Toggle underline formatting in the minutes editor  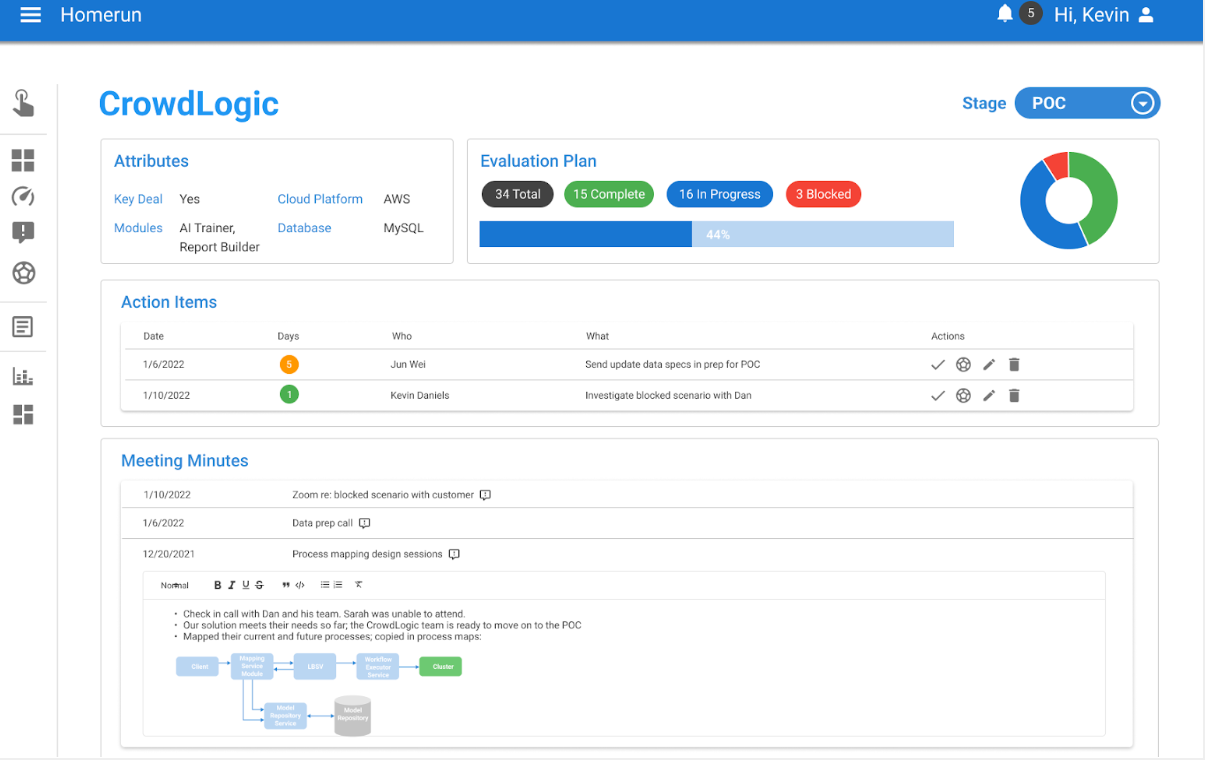pos(246,585)
